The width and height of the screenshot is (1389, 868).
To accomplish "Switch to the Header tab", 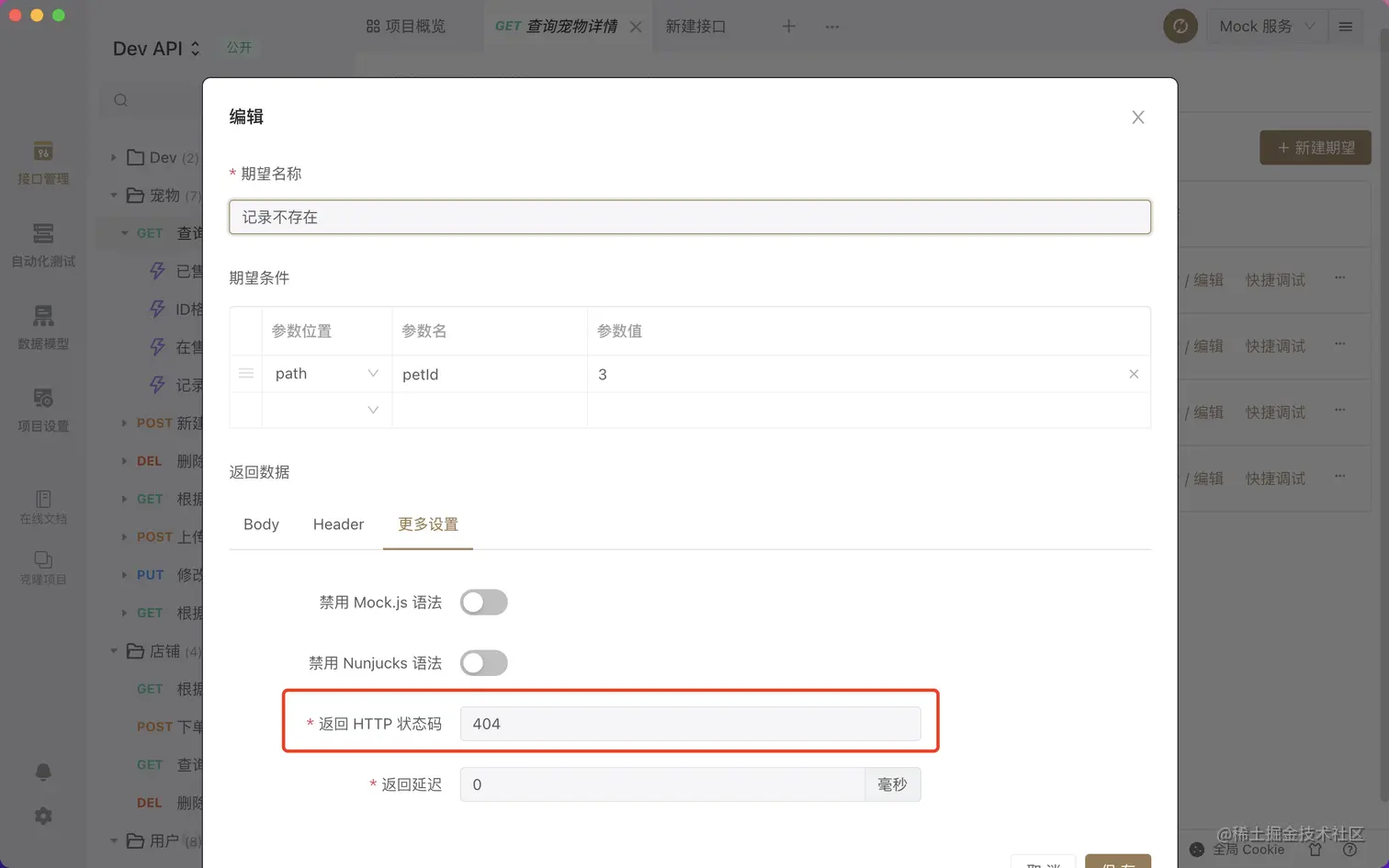I will pyautogui.click(x=338, y=524).
